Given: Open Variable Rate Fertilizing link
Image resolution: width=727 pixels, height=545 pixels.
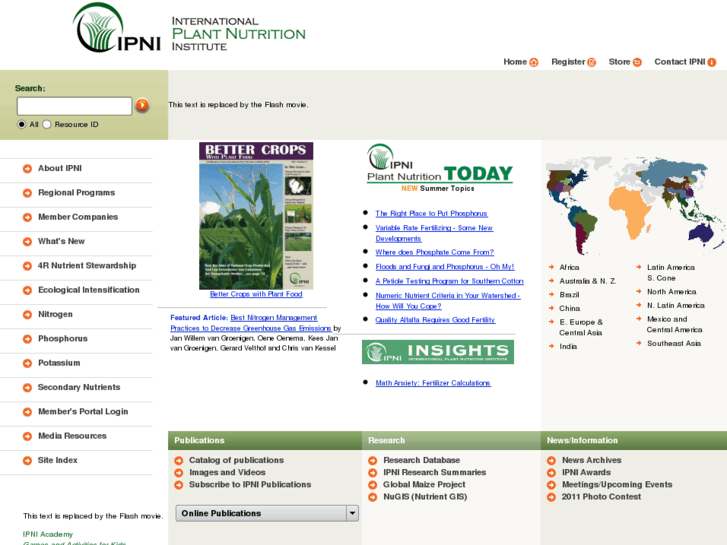Looking at the screenshot, I should tap(434, 233).
